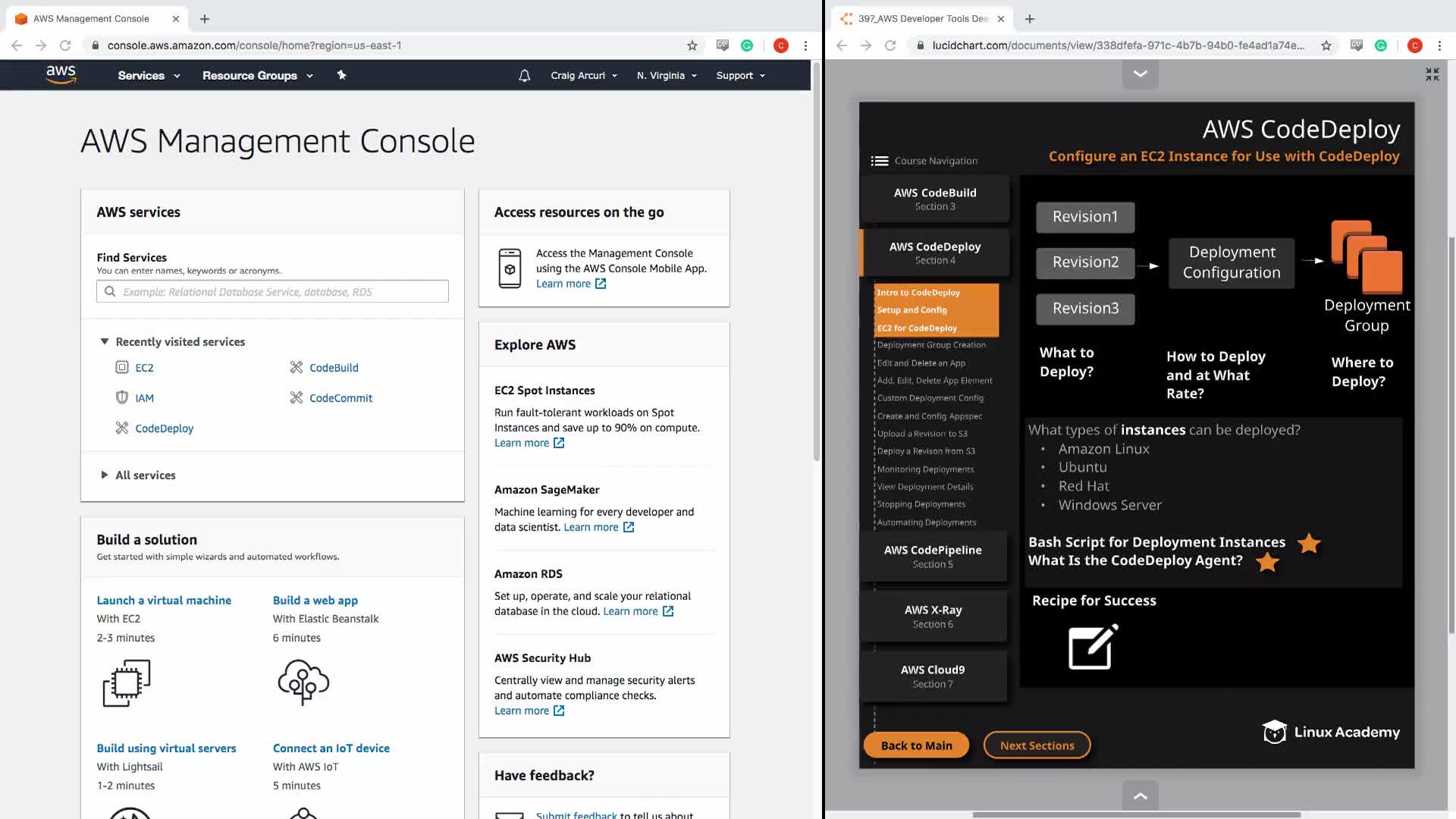Image resolution: width=1456 pixels, height=819 pixels.
Task: Click the Course Navigation hamburger icon
Action: point(879,161)
